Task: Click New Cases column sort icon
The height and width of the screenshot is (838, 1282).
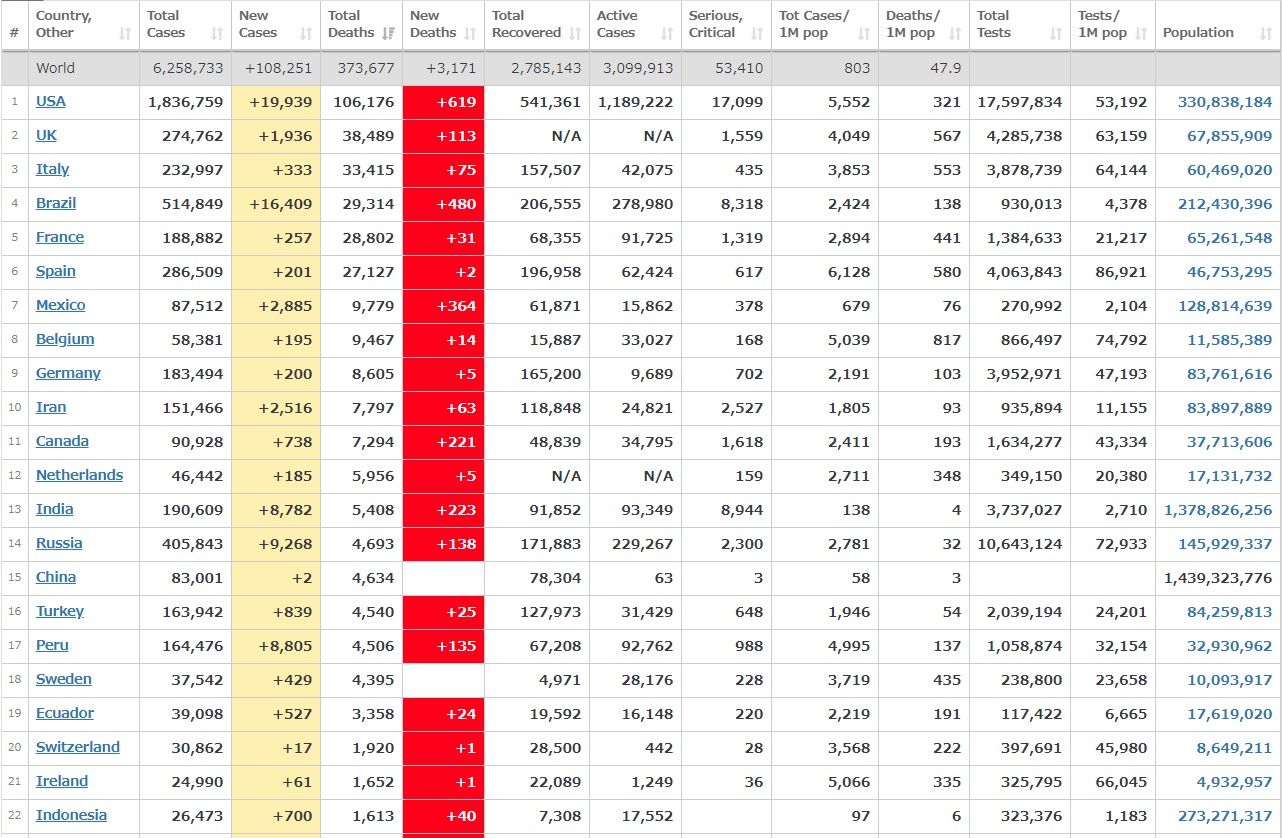Action: tap(306, 33)
